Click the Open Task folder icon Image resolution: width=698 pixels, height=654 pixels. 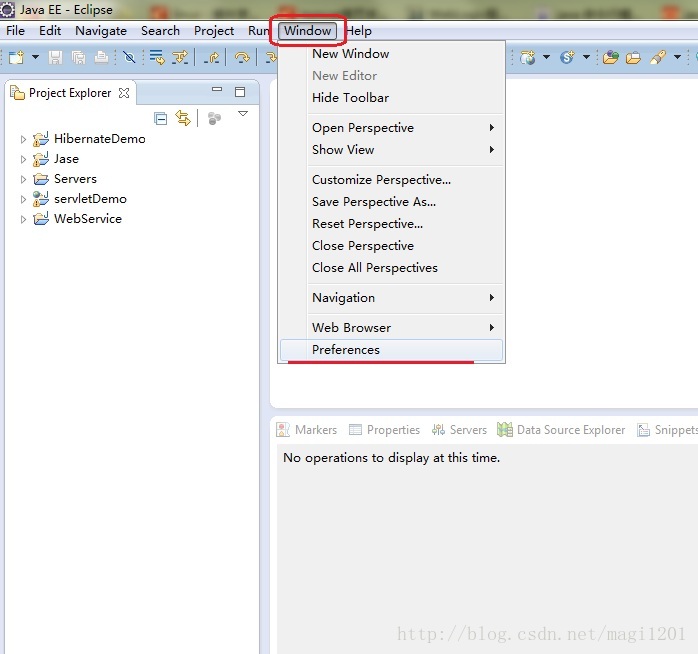633,58
